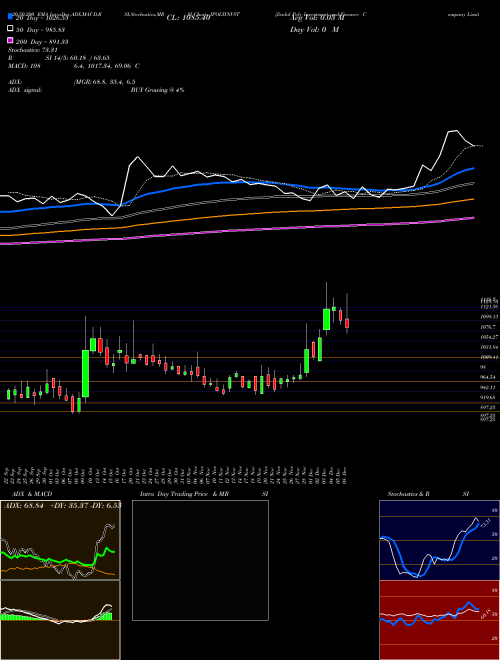Click the blue 20 Day legend swatch
This screenshot has height=660, width=500.
pos(11,17)
